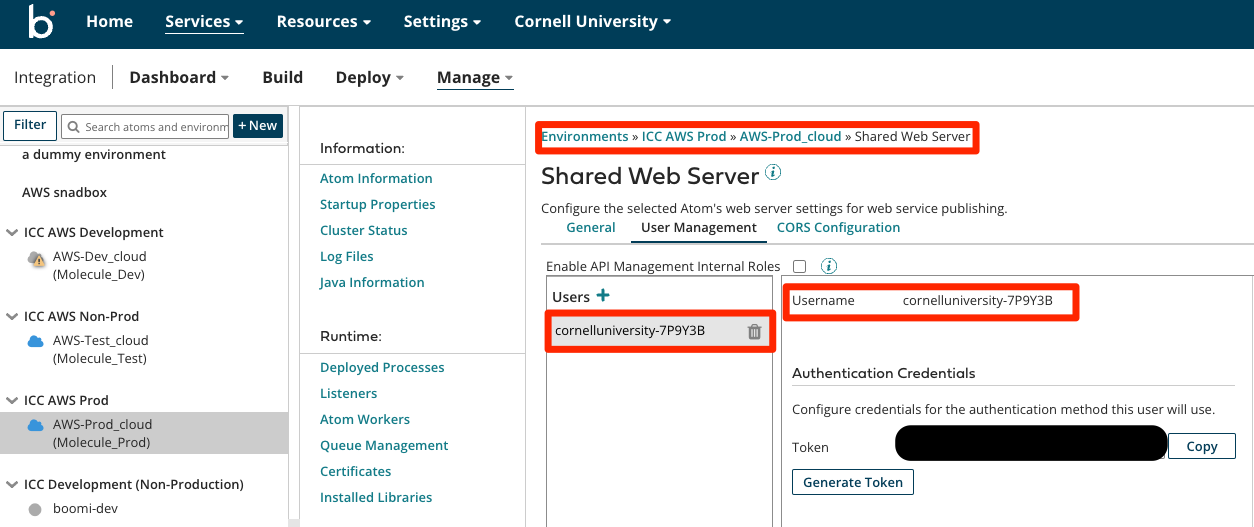This screenshot has width=1254, height=527.
Task: Click the Environments breadcrumb link
Action: tap(585, 136)
